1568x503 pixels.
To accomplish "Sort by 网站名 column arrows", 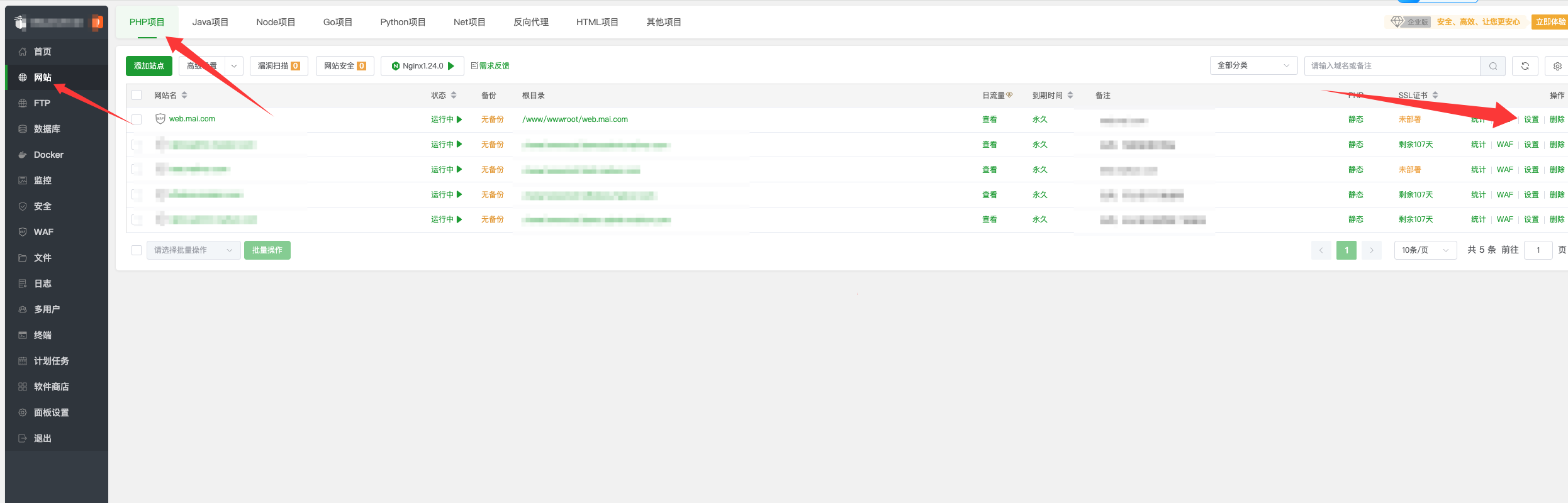I will click(x=184, y=96).
